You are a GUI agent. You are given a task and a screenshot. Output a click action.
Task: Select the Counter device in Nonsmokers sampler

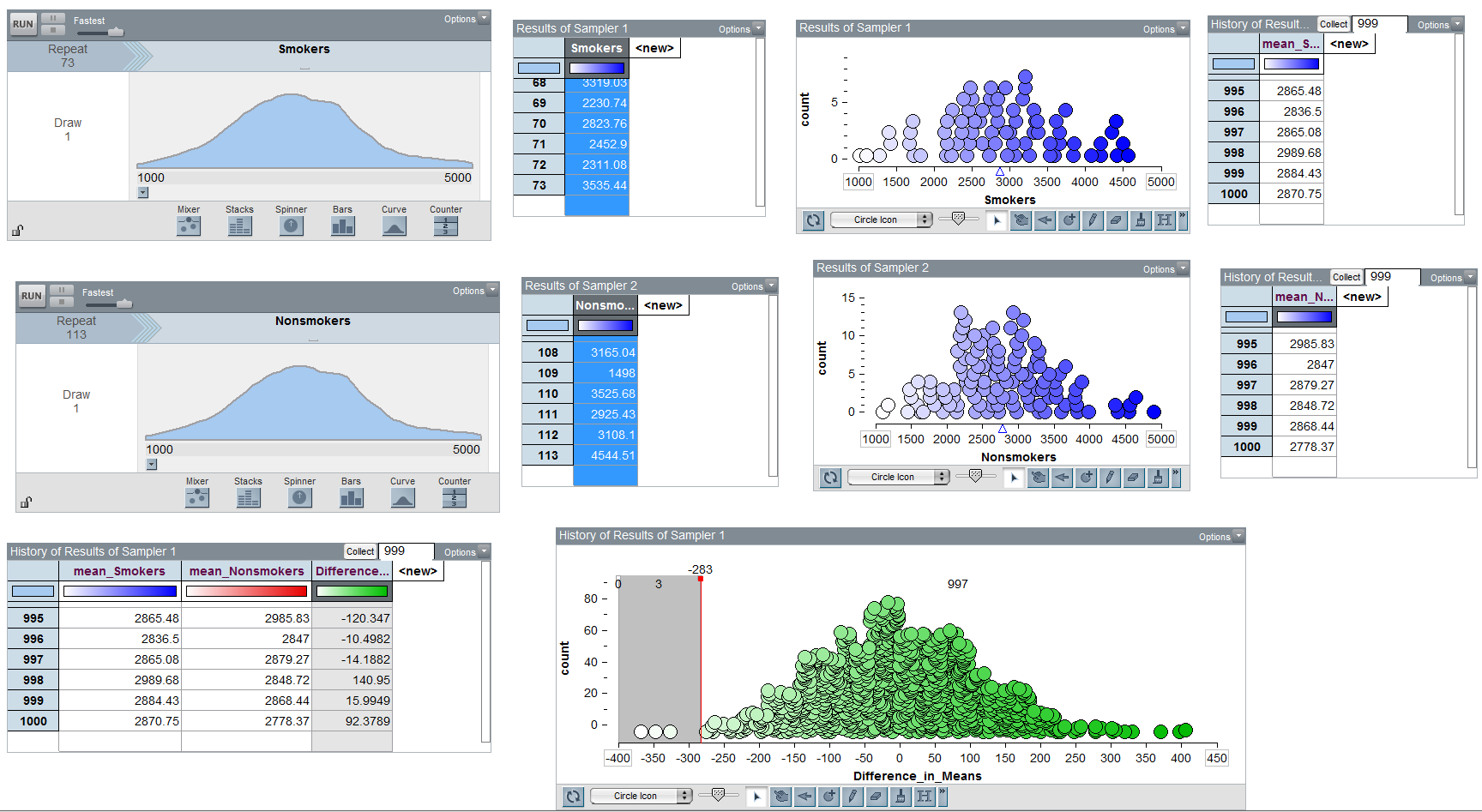pyautogui.click(x=455, y=497)
